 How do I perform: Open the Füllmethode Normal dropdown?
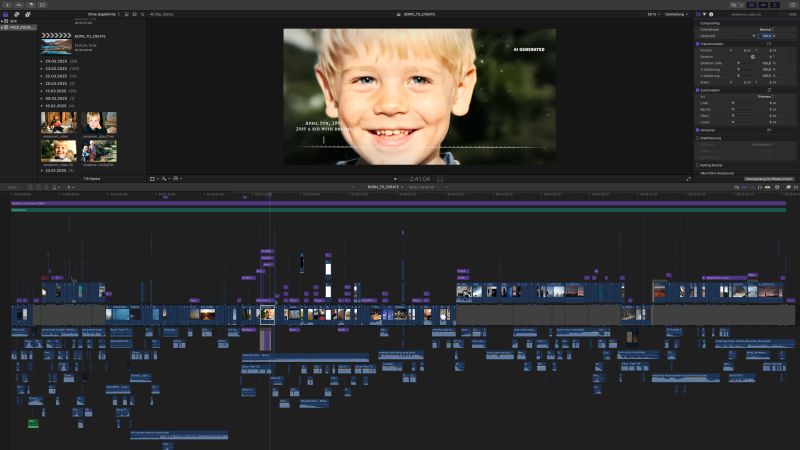coord(766,30)
